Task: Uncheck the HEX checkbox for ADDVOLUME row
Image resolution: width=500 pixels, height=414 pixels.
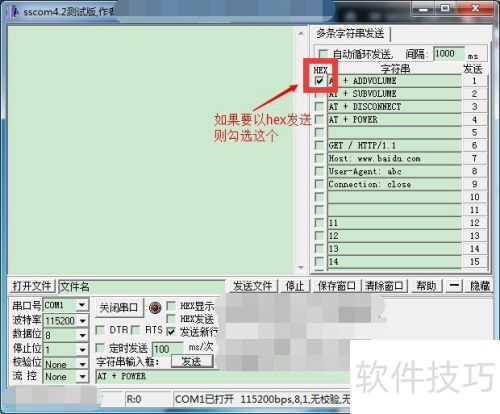Action: click(x=319, y=81)
